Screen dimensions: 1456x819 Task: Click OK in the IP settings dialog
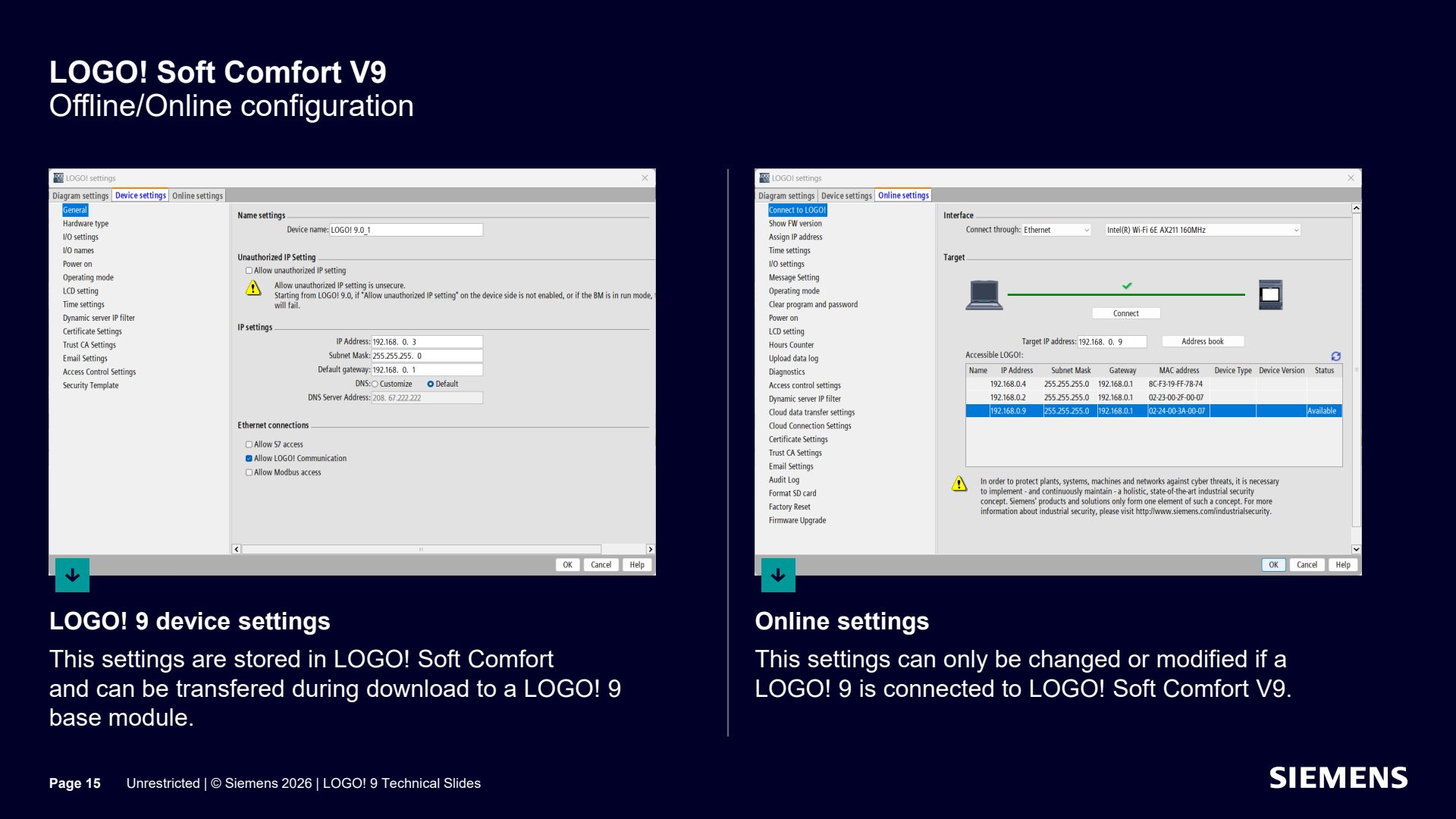[567, 565]
